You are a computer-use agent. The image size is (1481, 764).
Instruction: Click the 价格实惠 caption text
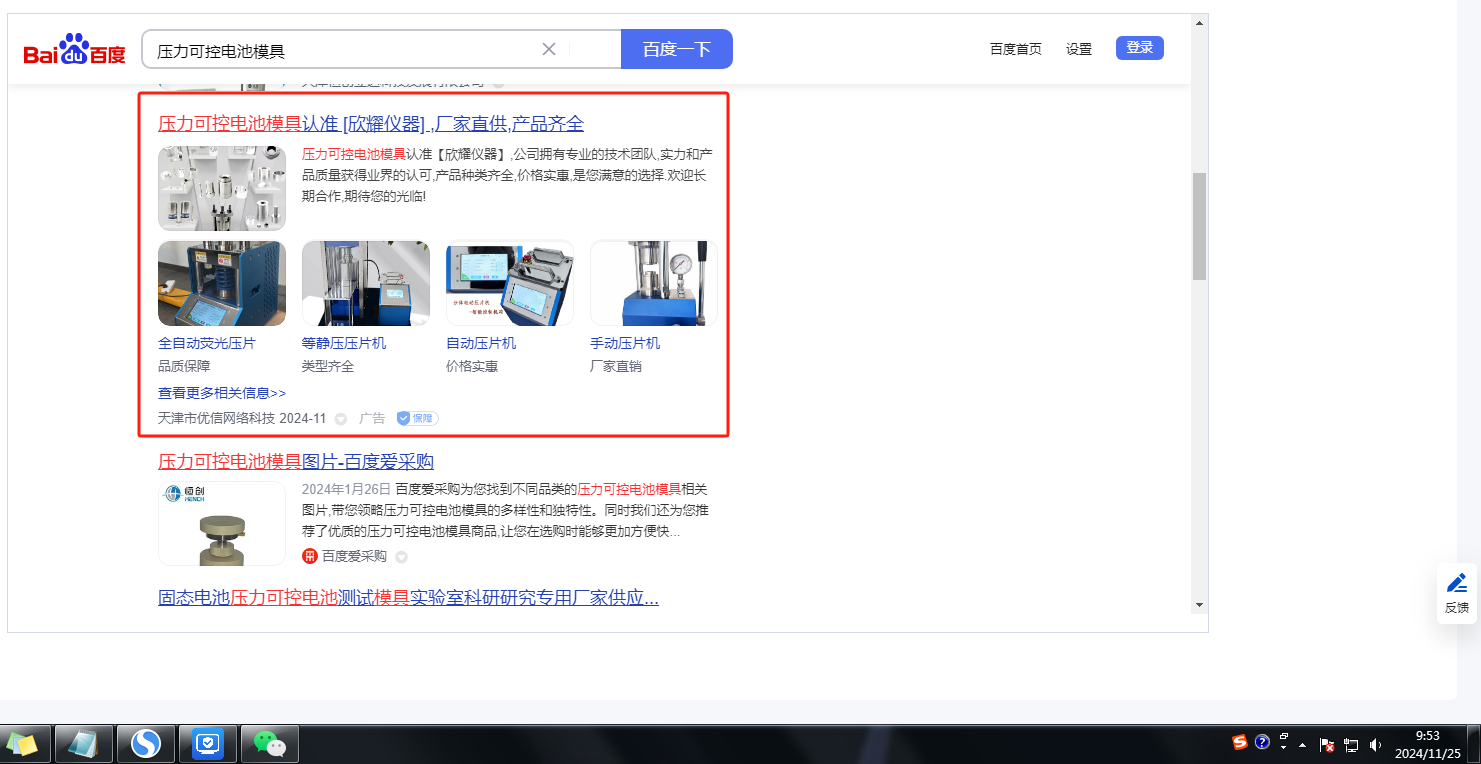472,366
